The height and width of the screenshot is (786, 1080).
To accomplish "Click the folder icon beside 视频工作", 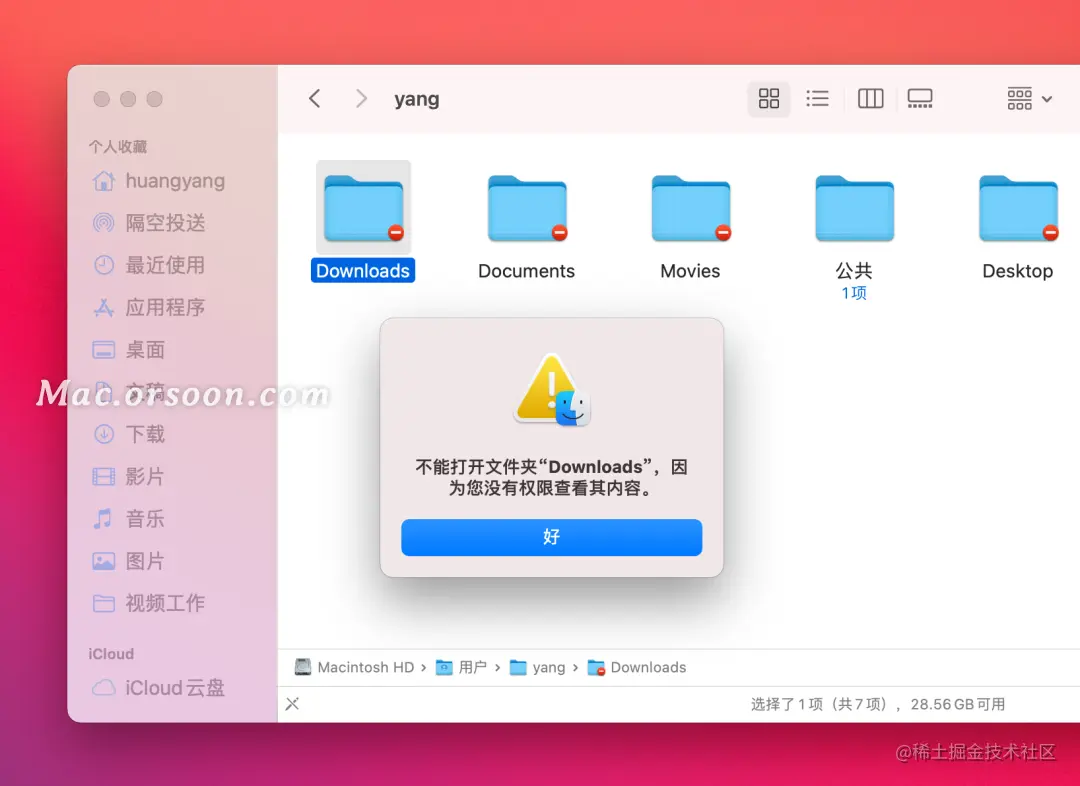I will coord(103,604).
